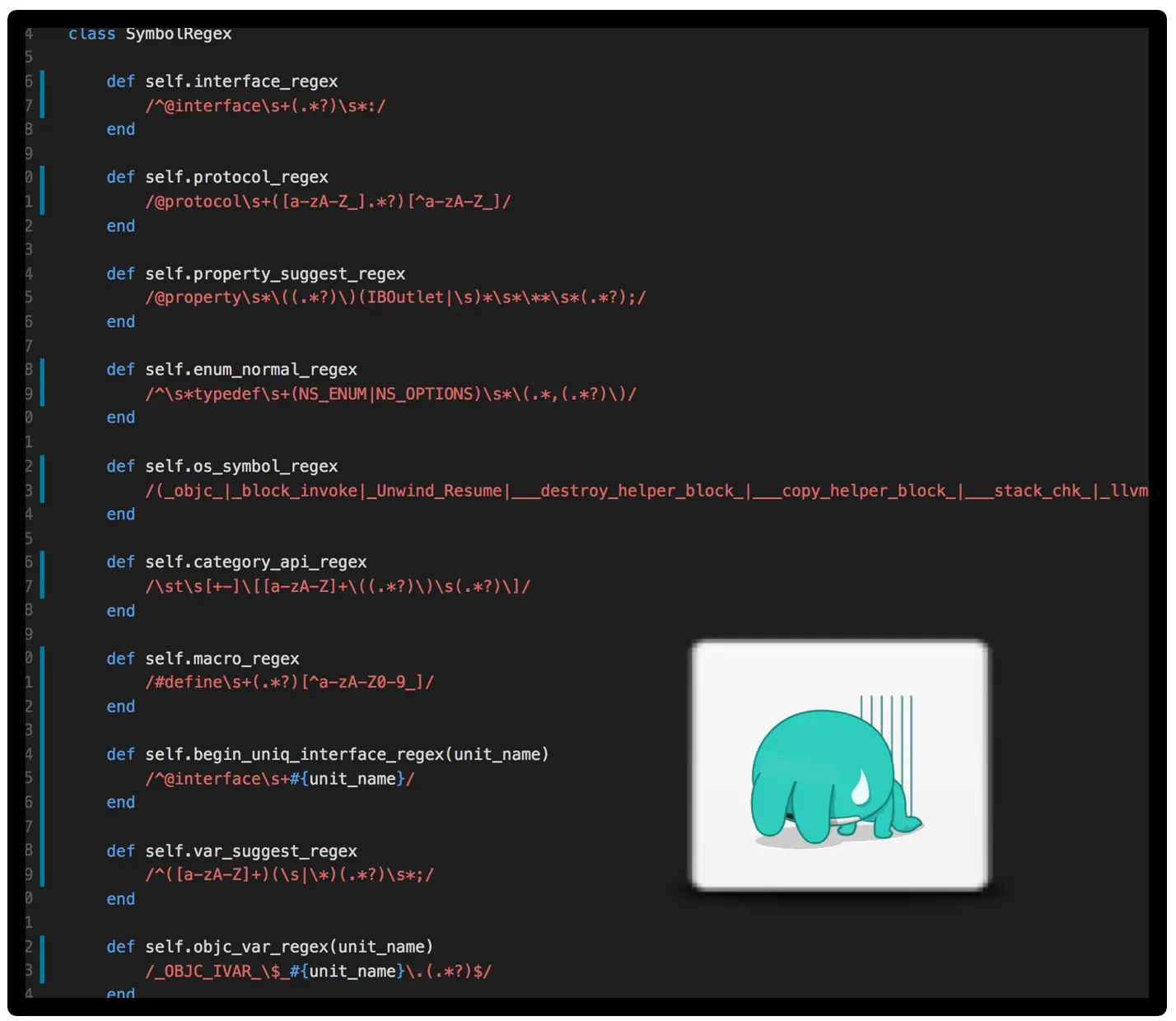Click the #define regex literal line

[x=290, y=682]
